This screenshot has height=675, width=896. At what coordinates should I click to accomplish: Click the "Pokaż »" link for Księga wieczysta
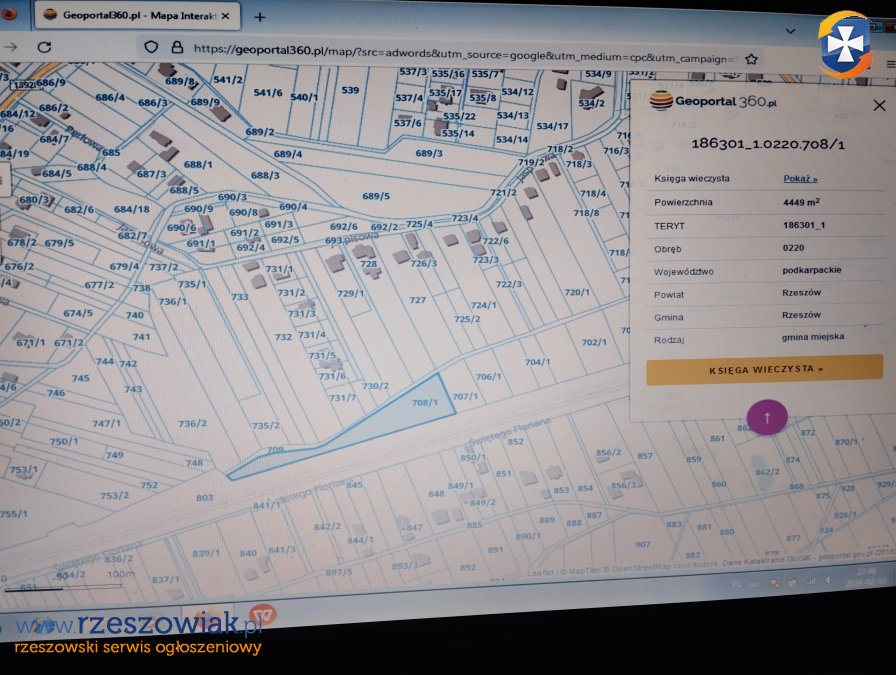[x=800, y=179]
